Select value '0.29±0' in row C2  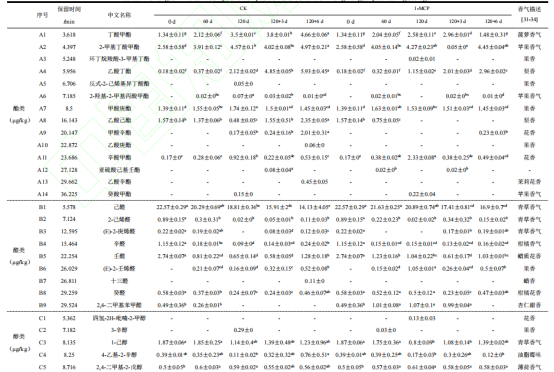point(243,330)
